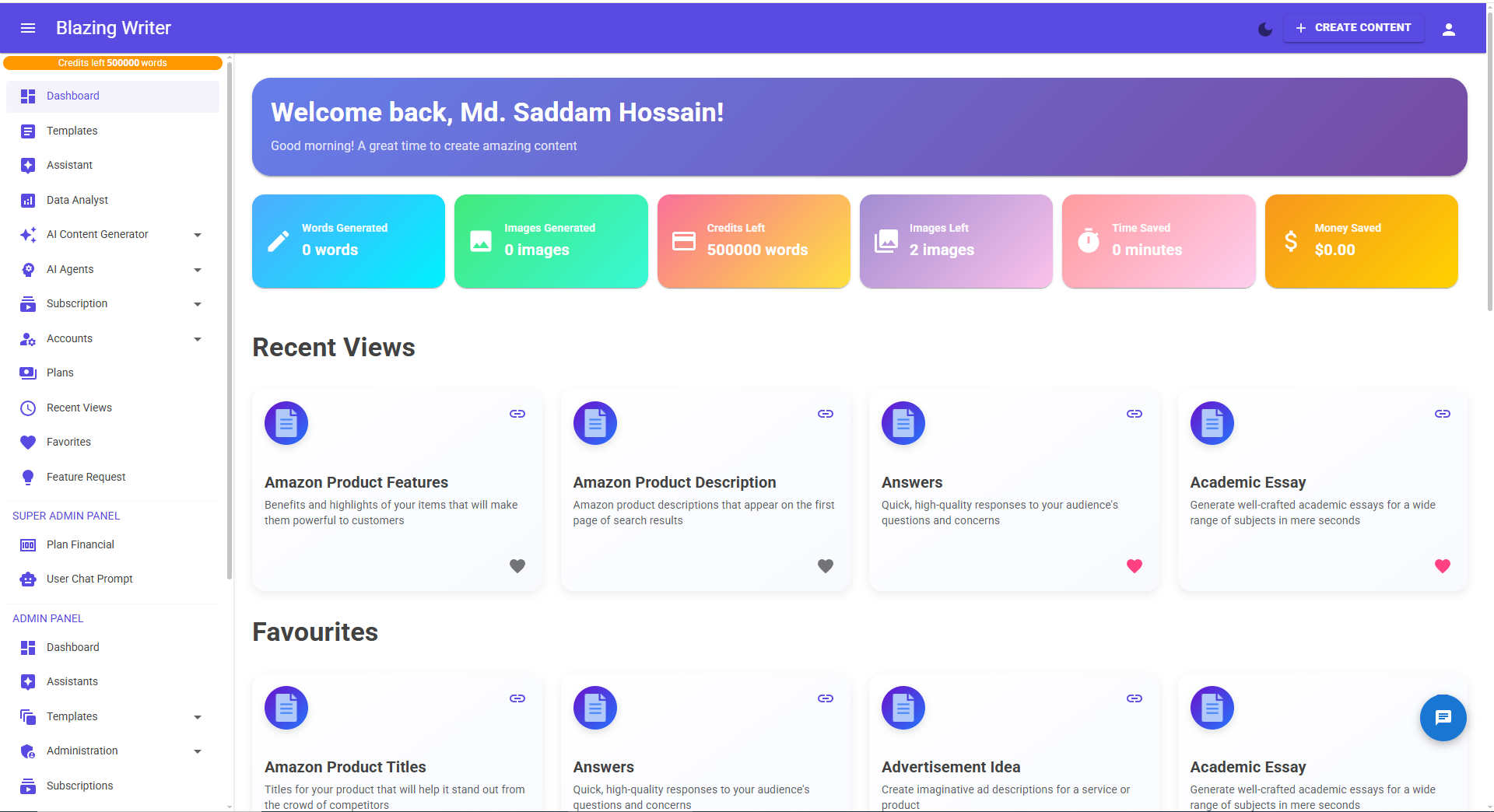Copy link of Answers card in Recent Views
Image resolution: width=1494 pixels, height=812 pixels.
pyautogui.click(x=1135, y=414)
